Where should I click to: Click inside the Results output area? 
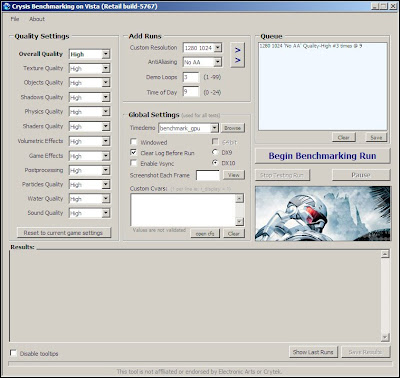click(x=195, y=296)
